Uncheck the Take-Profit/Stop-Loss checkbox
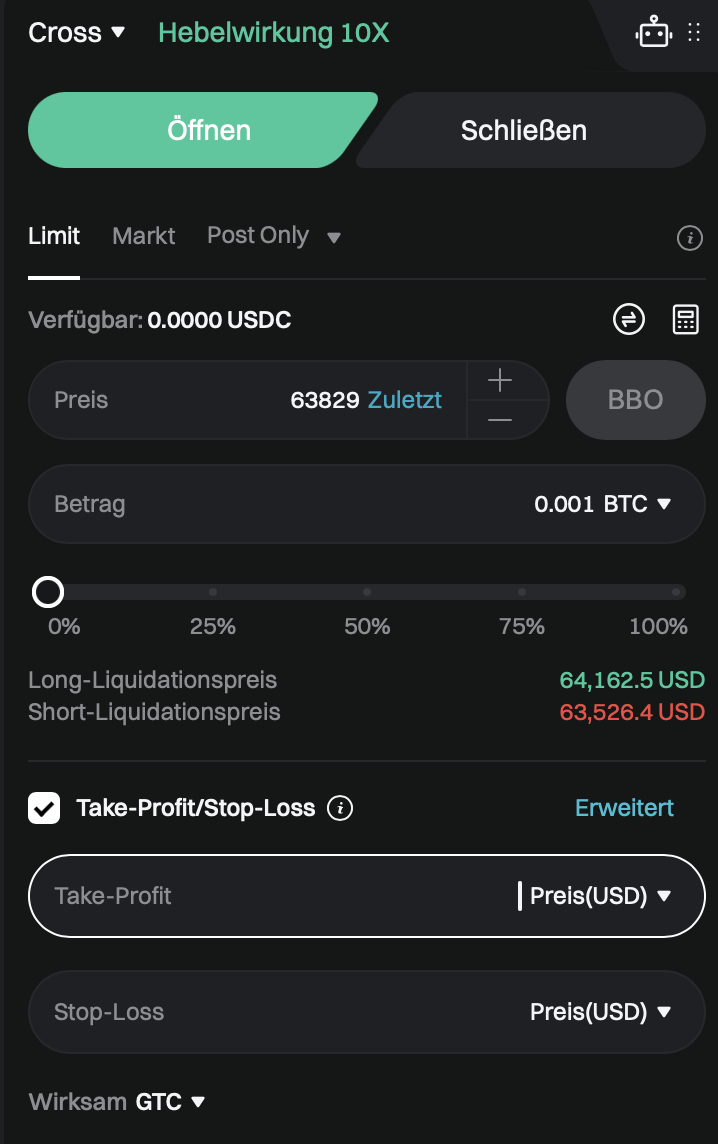This screenshot has height=1144, width=718. tap(44, 808)
